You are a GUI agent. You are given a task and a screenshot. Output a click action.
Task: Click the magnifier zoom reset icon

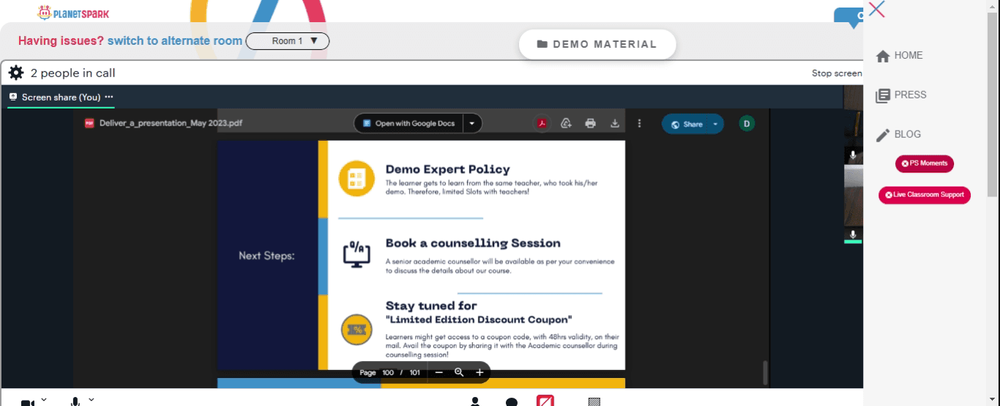[459, 372]
